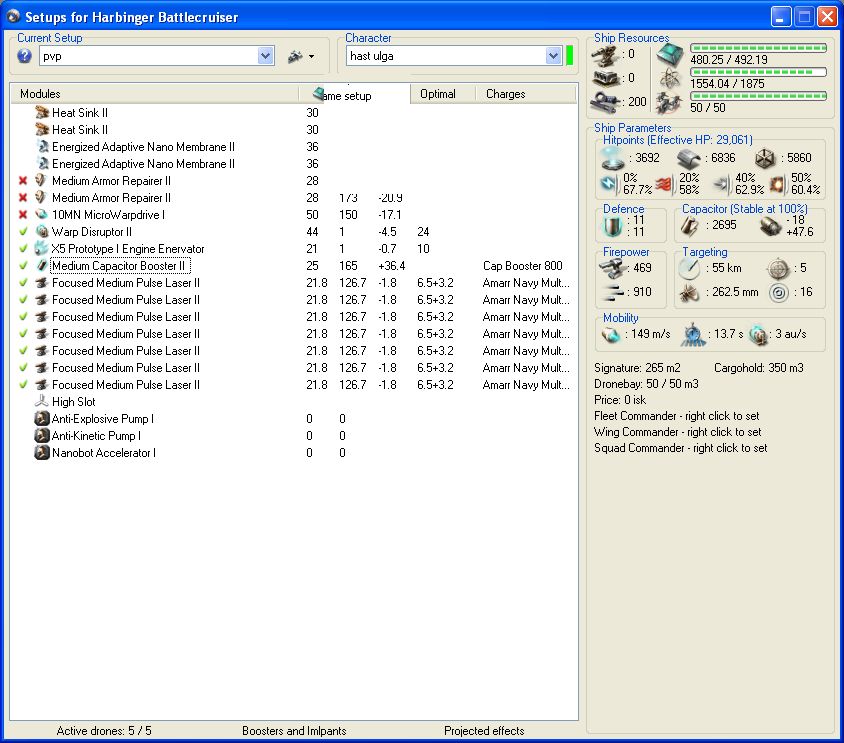Click the calibration icon showing 200
This screenshot has height=743, width=844.
(x=606, y=102)
